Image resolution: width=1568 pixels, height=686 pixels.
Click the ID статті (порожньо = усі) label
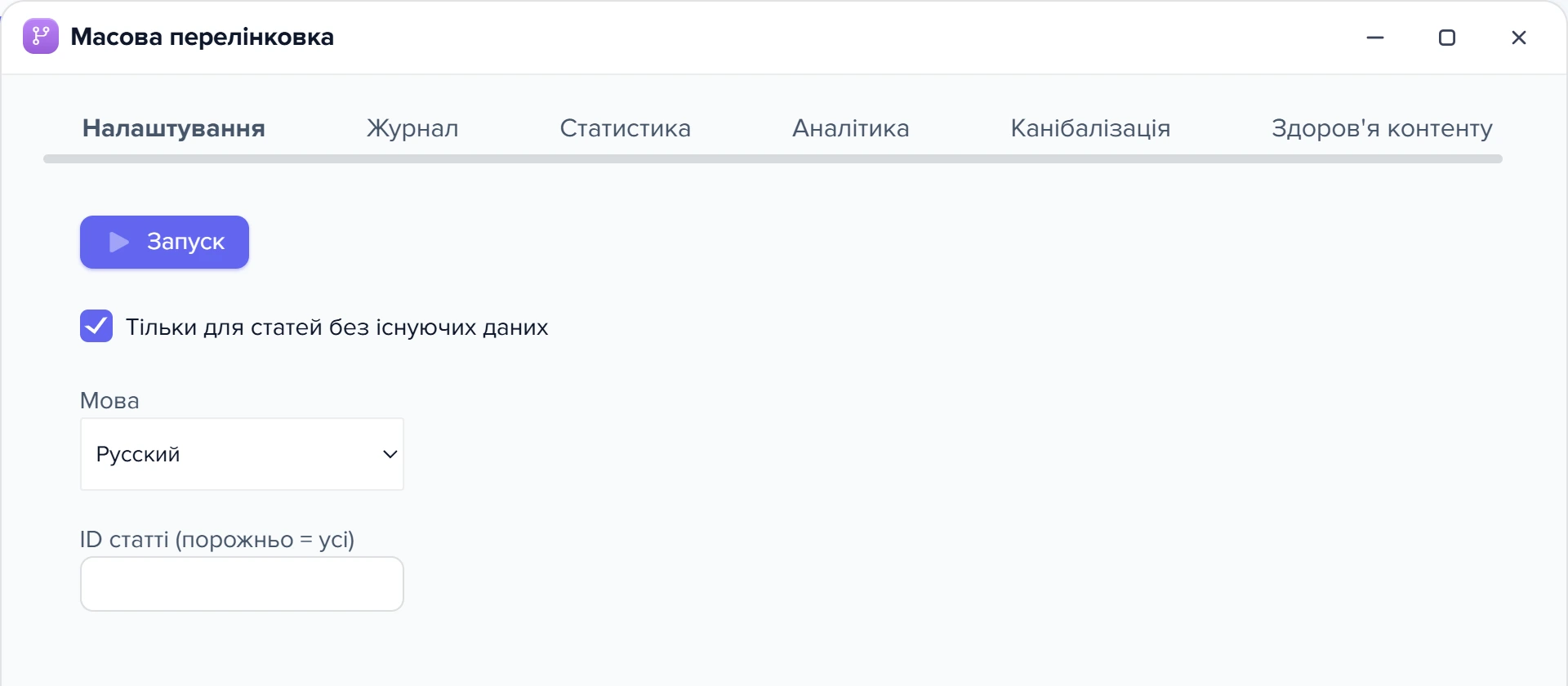point(217,540)
